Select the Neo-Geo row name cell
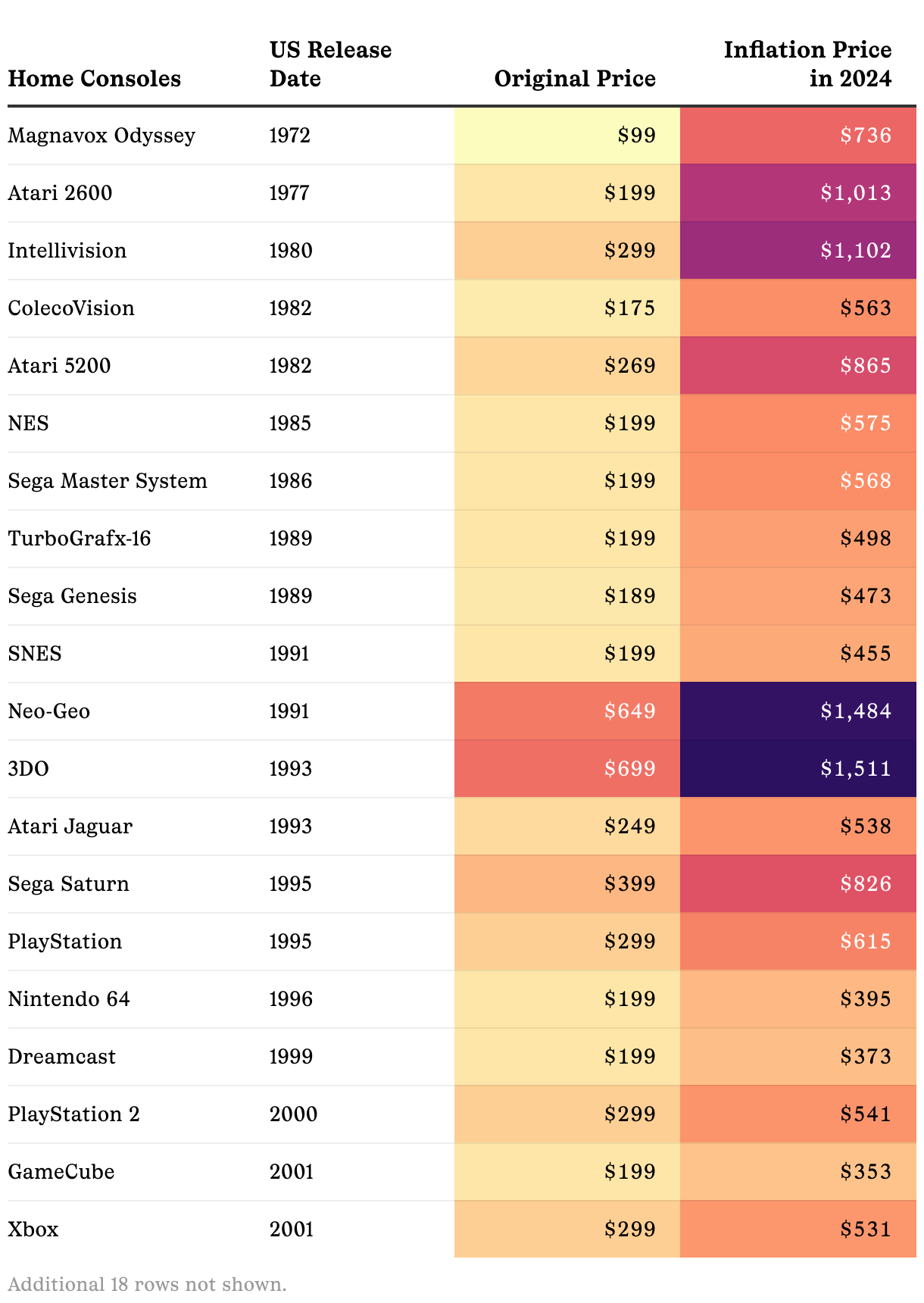This screenshot has height=1303, width=924. (49, 711)
